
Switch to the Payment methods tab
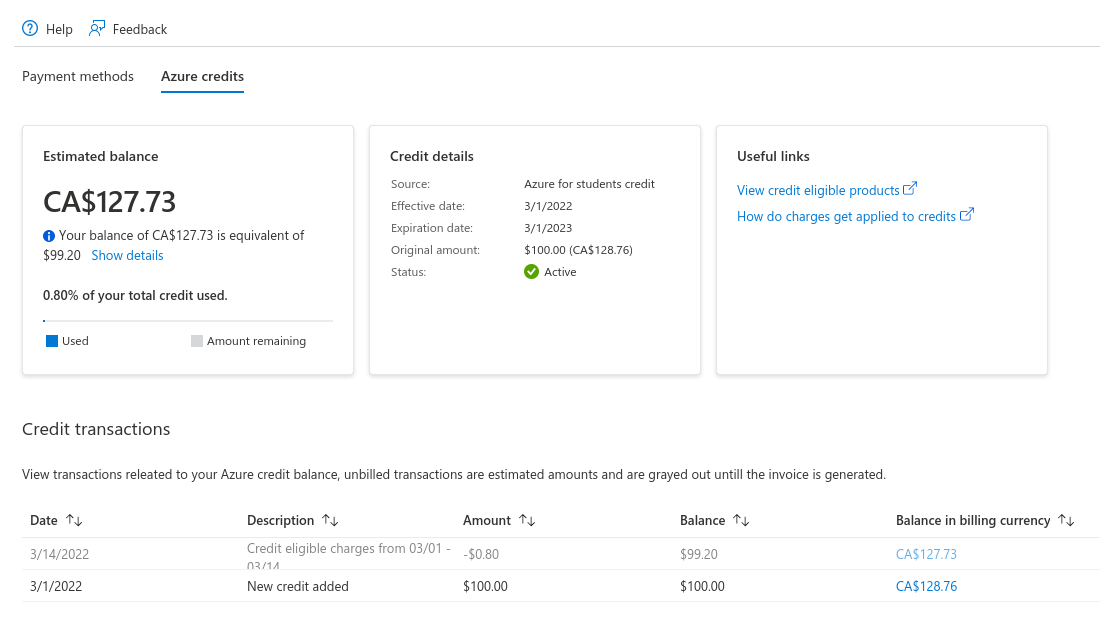[x=77, y=76]
